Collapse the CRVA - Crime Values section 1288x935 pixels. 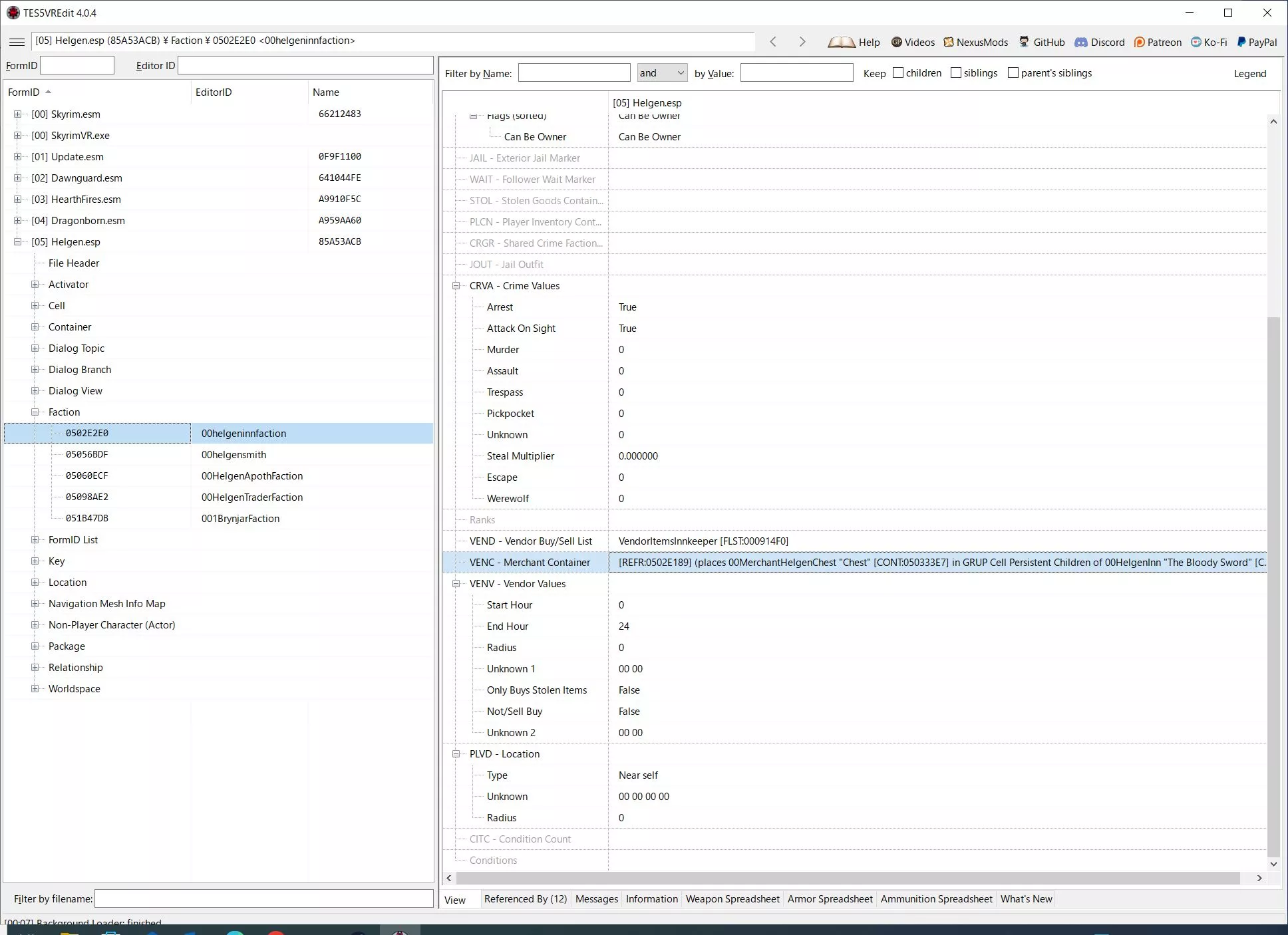click(456, 285)
